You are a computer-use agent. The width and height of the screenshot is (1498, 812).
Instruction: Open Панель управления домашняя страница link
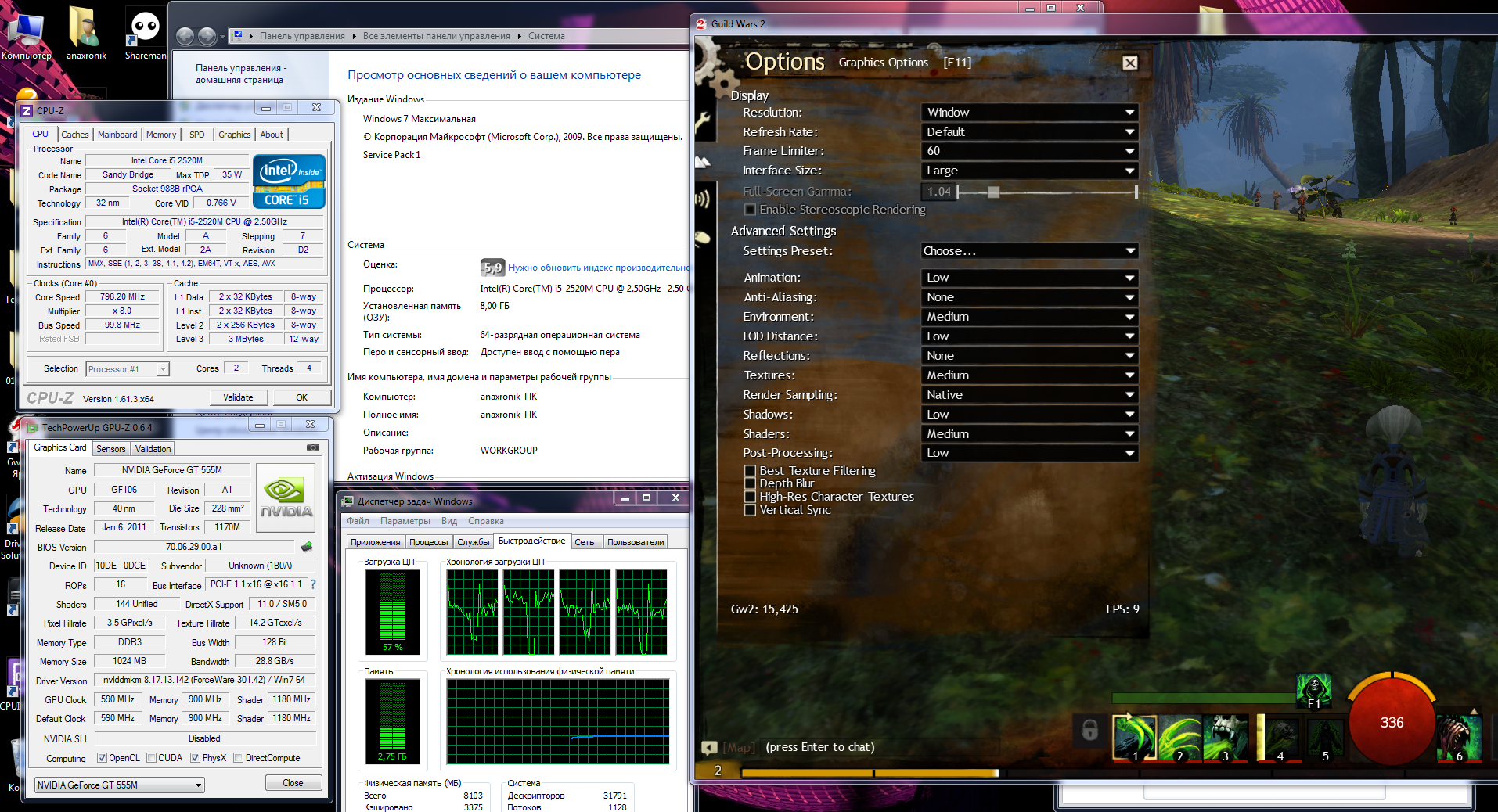(x=241, y=74)
